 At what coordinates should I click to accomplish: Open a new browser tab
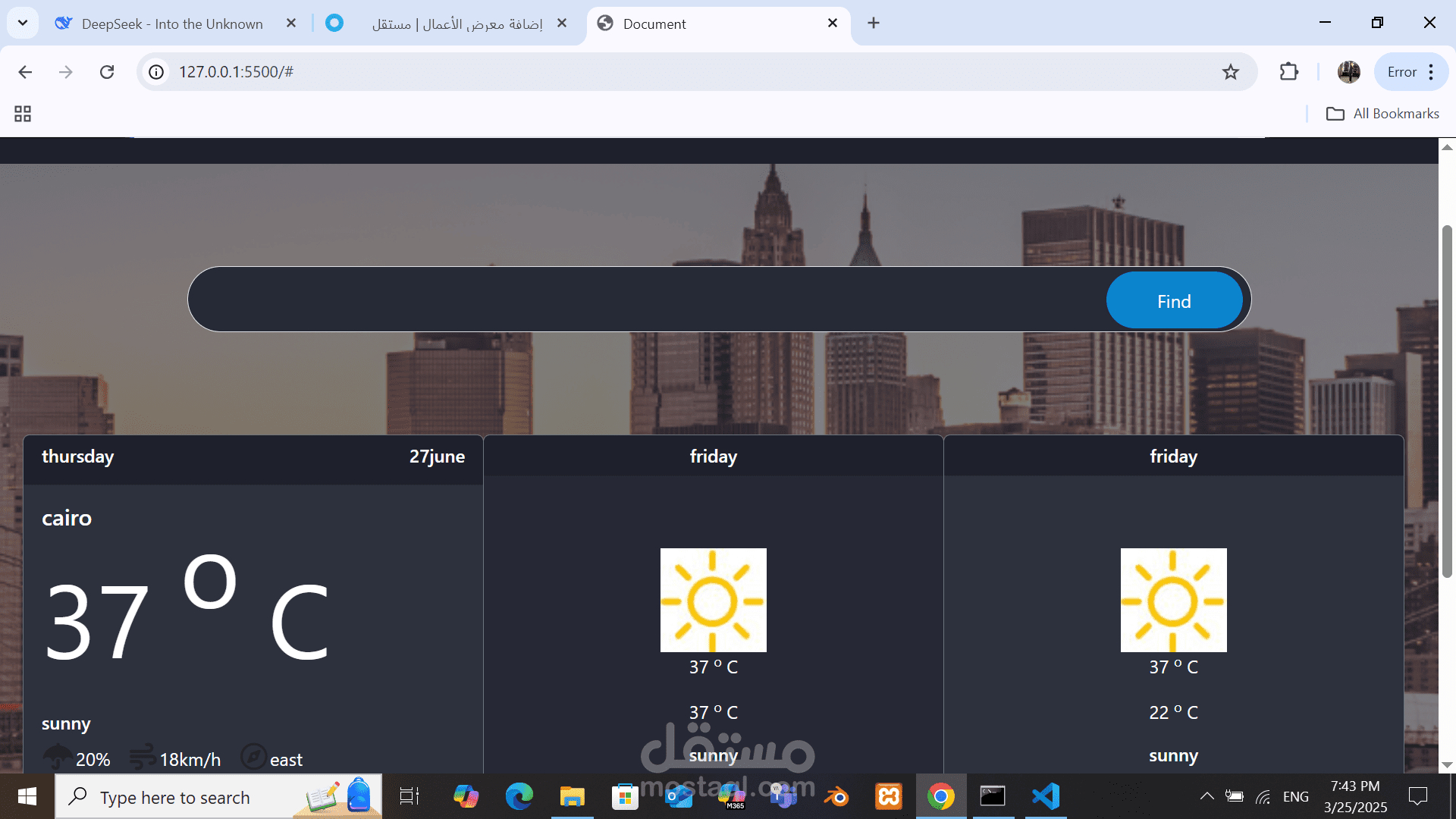874,24
